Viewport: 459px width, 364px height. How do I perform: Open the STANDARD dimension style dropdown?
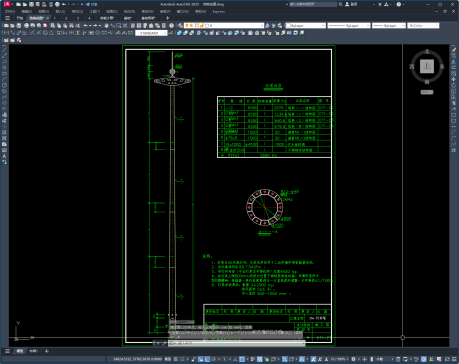(151, 33)
